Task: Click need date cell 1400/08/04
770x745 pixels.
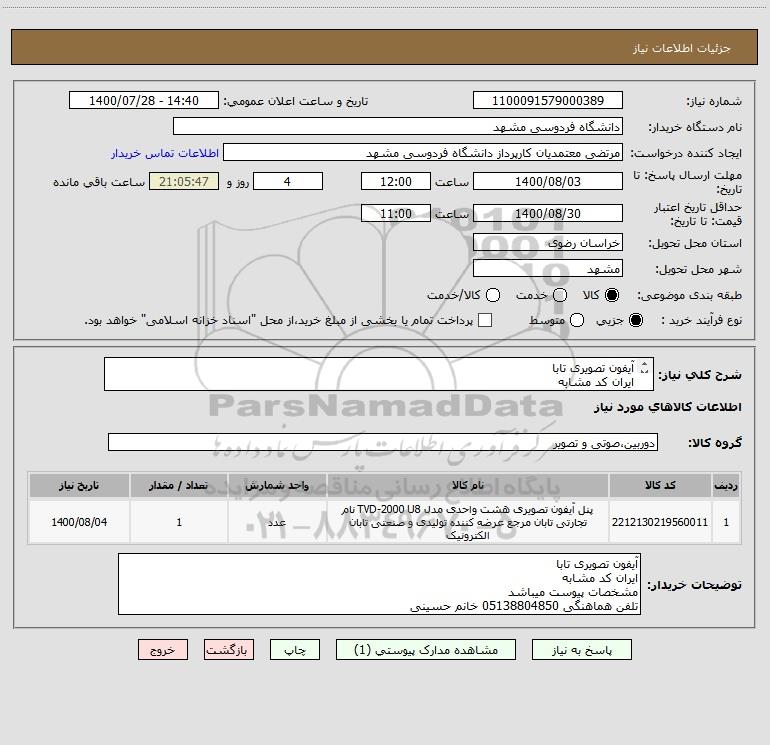Action: pos(79,522)
